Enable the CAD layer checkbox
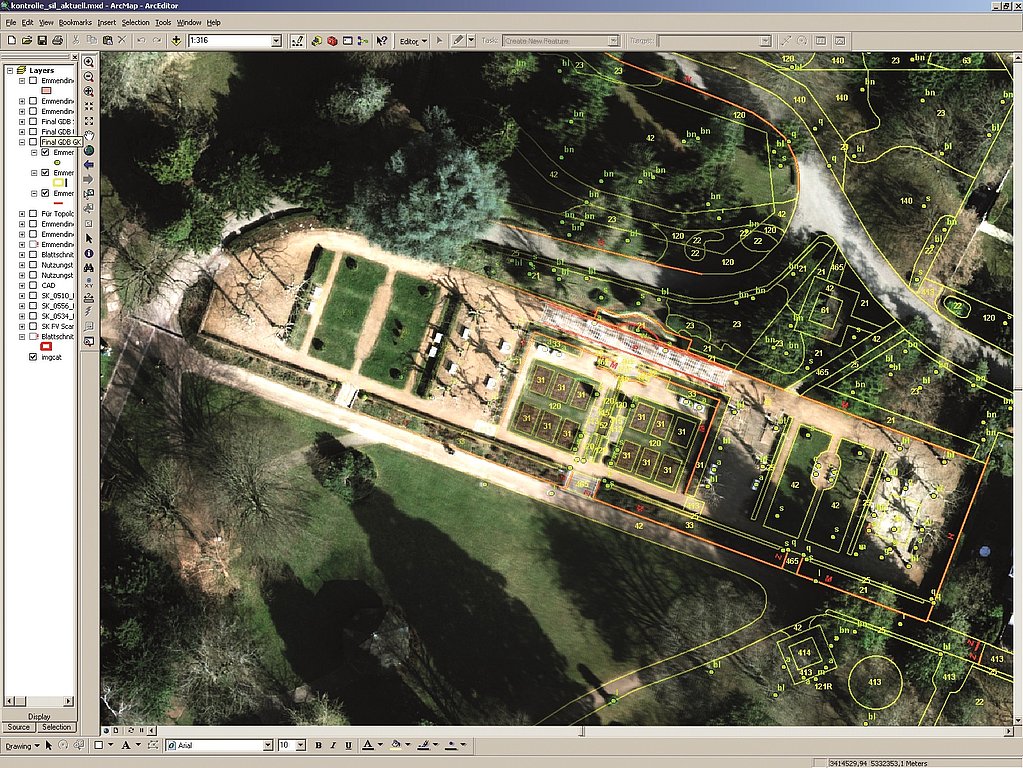The height and width of the screenshot is (768, 1023). [x=33, y=285]
